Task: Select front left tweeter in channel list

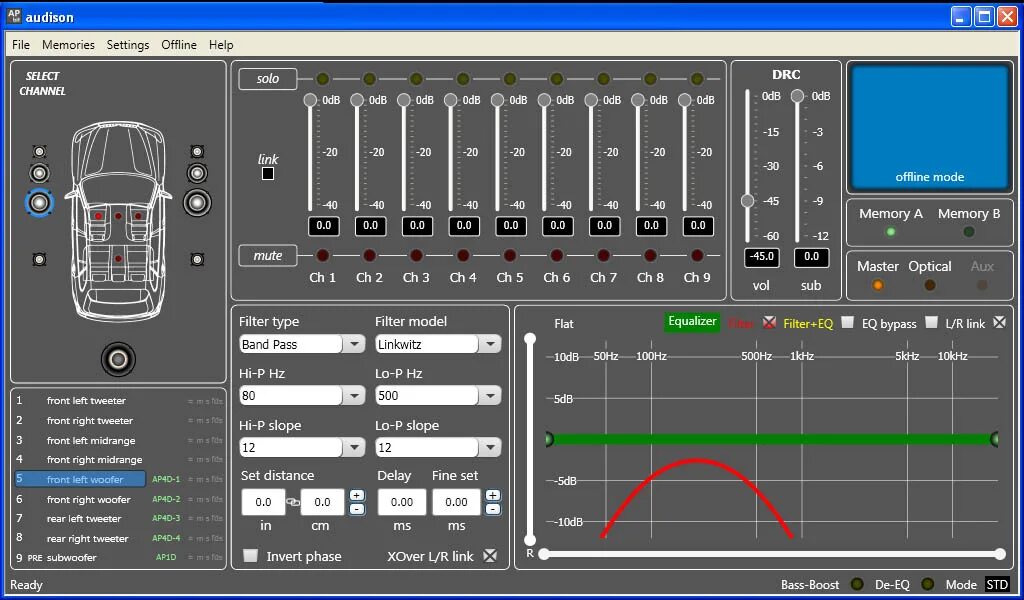Action: tap(119, 401)
